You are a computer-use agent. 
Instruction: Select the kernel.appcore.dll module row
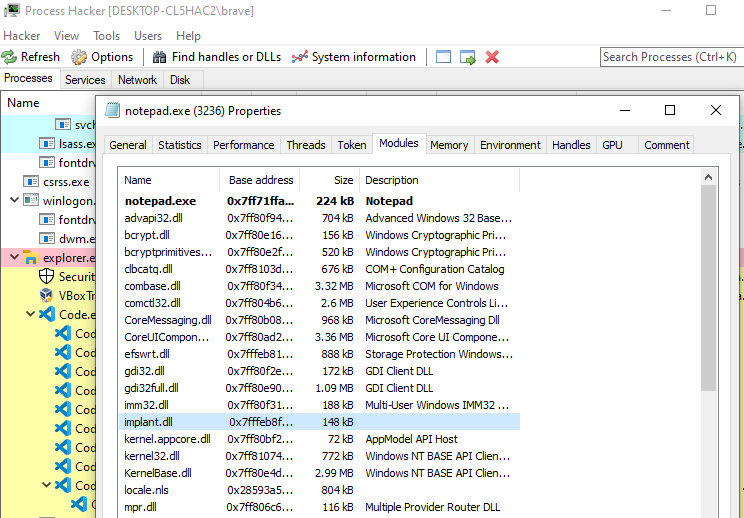click(x=319, y=439)
